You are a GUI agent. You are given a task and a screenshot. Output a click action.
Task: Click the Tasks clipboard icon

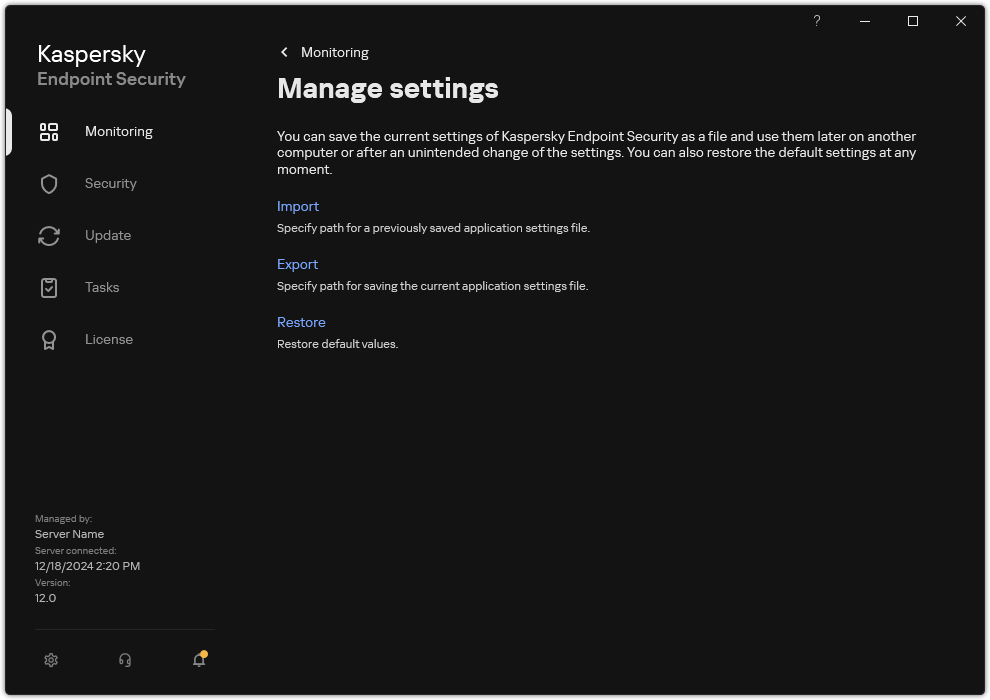pyautogui.click(x=49, y=287)
